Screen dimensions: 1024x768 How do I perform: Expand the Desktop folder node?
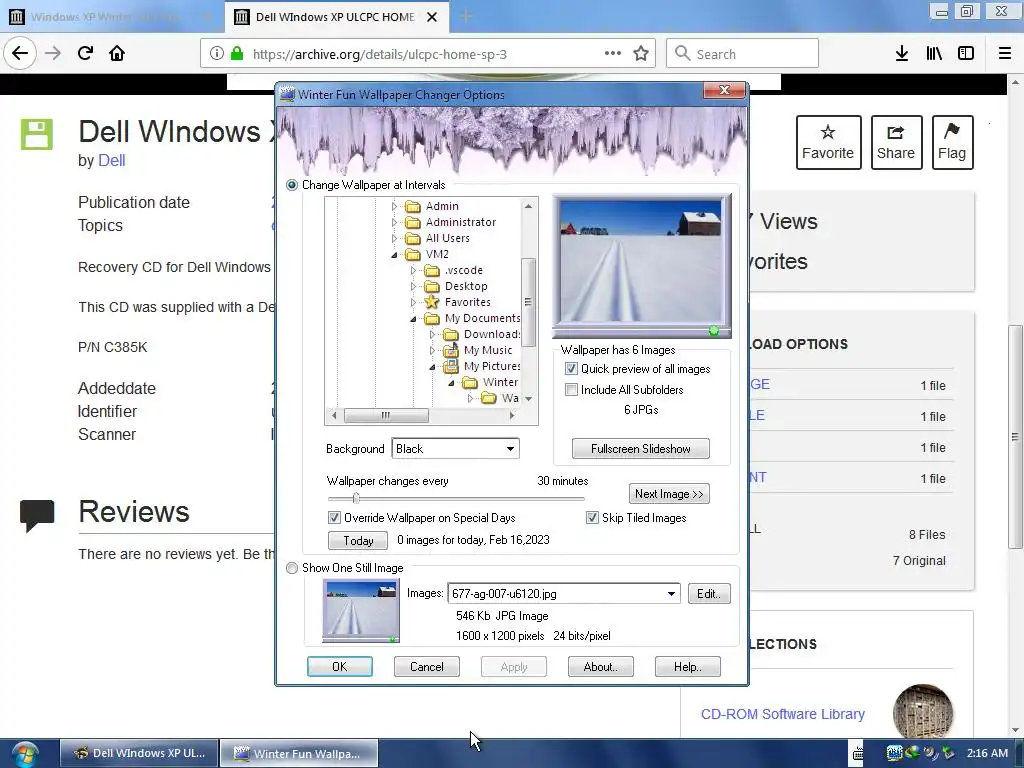point(413,286)
